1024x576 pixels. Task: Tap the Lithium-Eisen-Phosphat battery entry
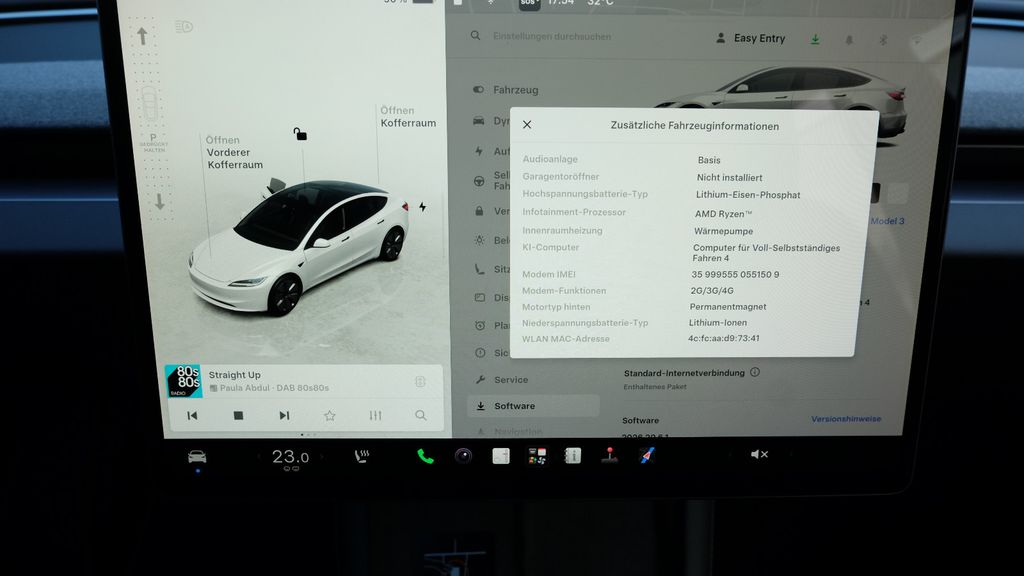click(748, 195)
